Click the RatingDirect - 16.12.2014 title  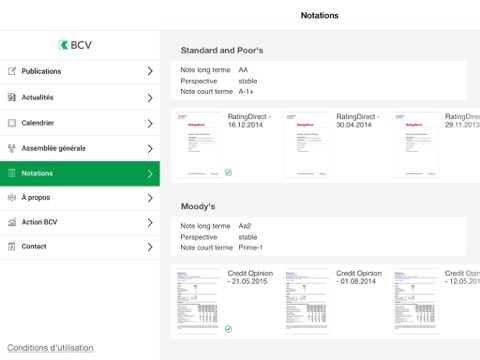click(249, 121)
